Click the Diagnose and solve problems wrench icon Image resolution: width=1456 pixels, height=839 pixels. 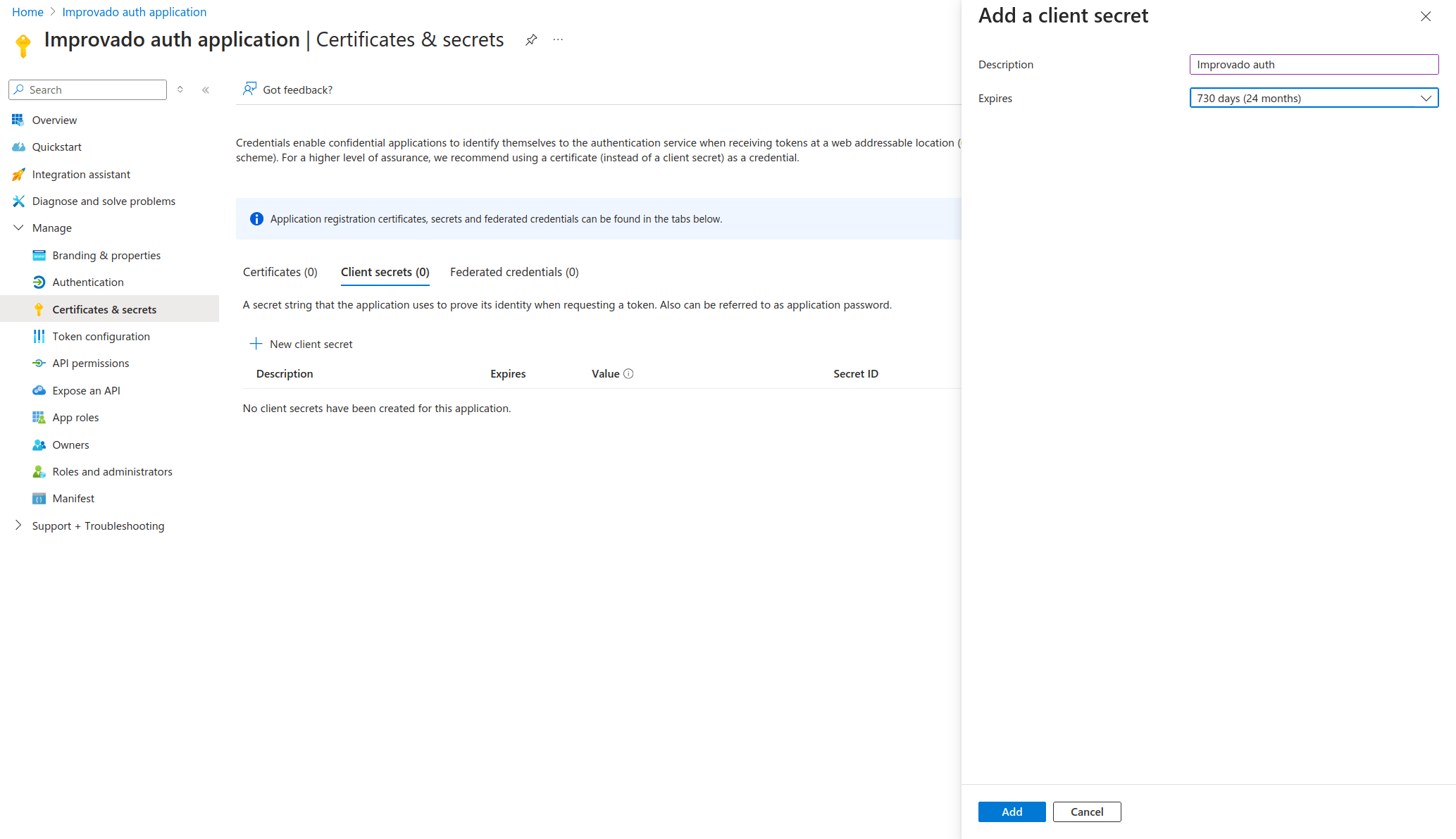tap(18, 201)
